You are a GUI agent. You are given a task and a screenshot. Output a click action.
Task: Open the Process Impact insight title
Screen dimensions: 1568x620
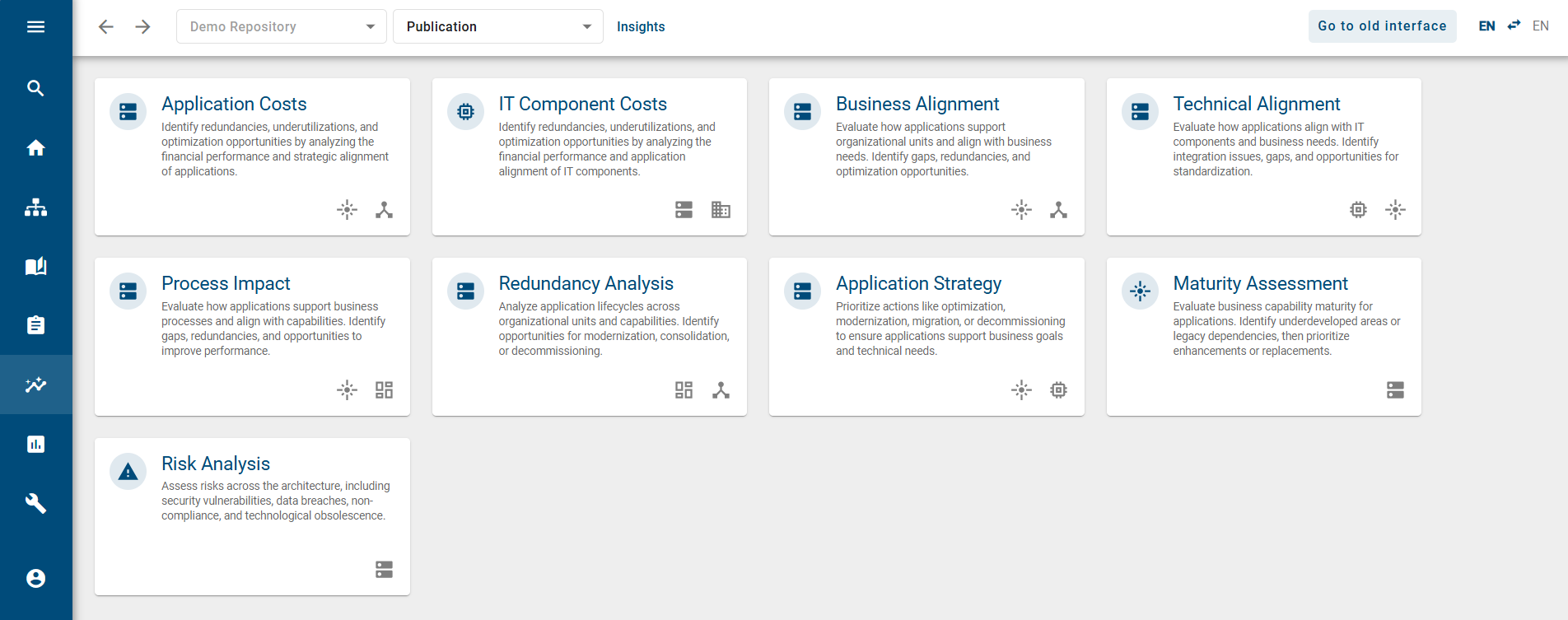point(226,283)
